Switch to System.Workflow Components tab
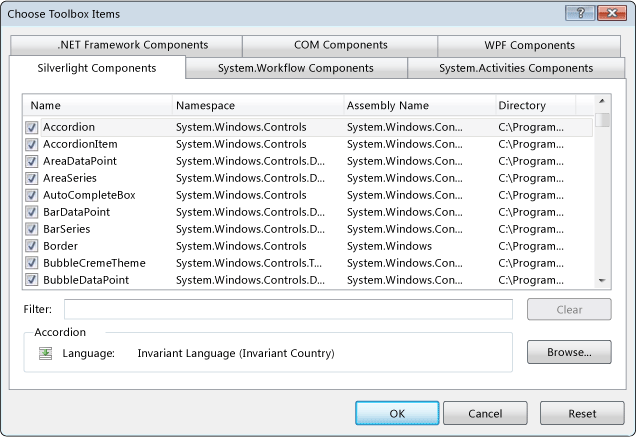Image resolution: width=636 pixels, height=437 pixels. coord(296,68)
